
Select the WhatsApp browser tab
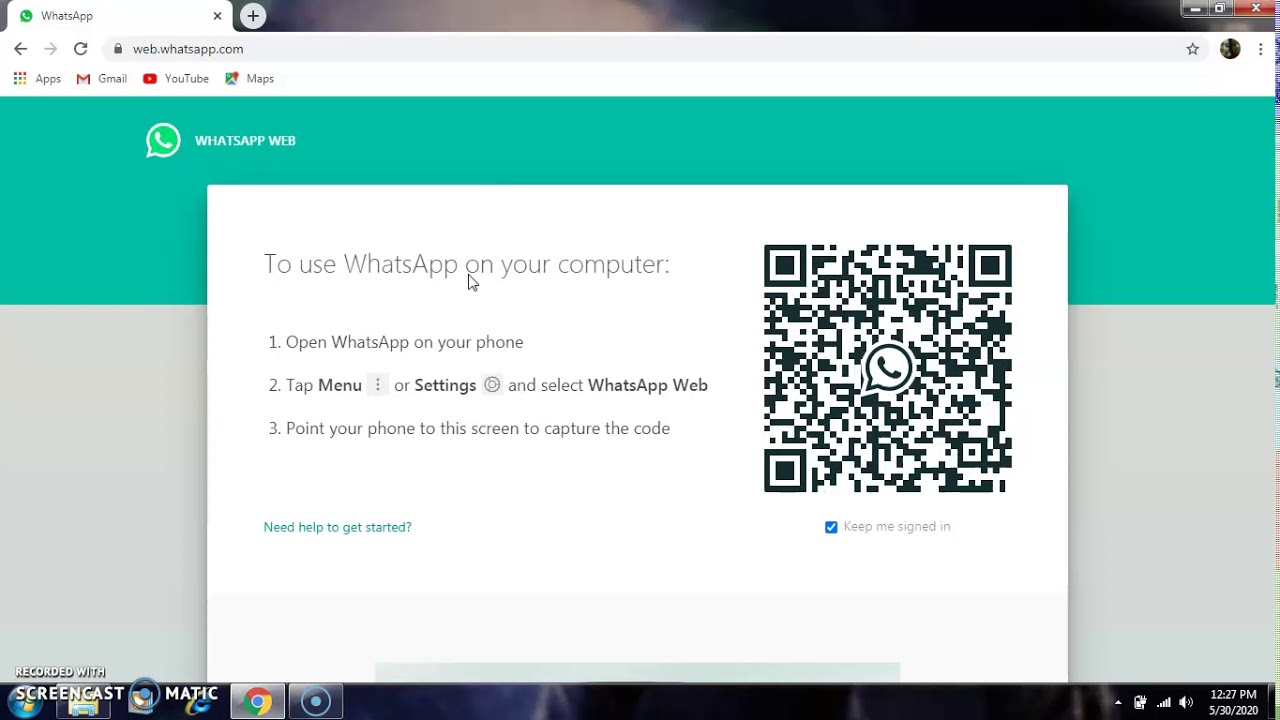click(118, 16)
